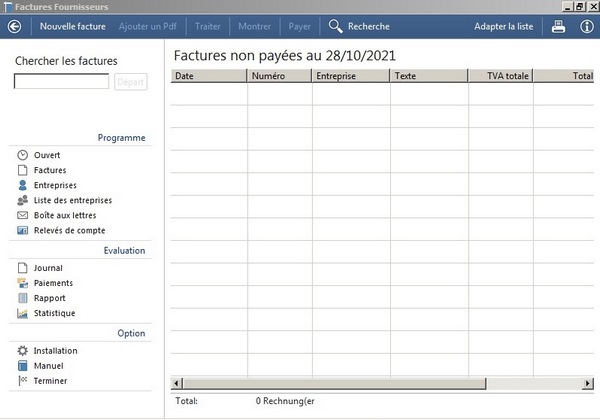
Task: Click Payer in the toolbar
Action: pyautogui.click(x=300, y=26)
